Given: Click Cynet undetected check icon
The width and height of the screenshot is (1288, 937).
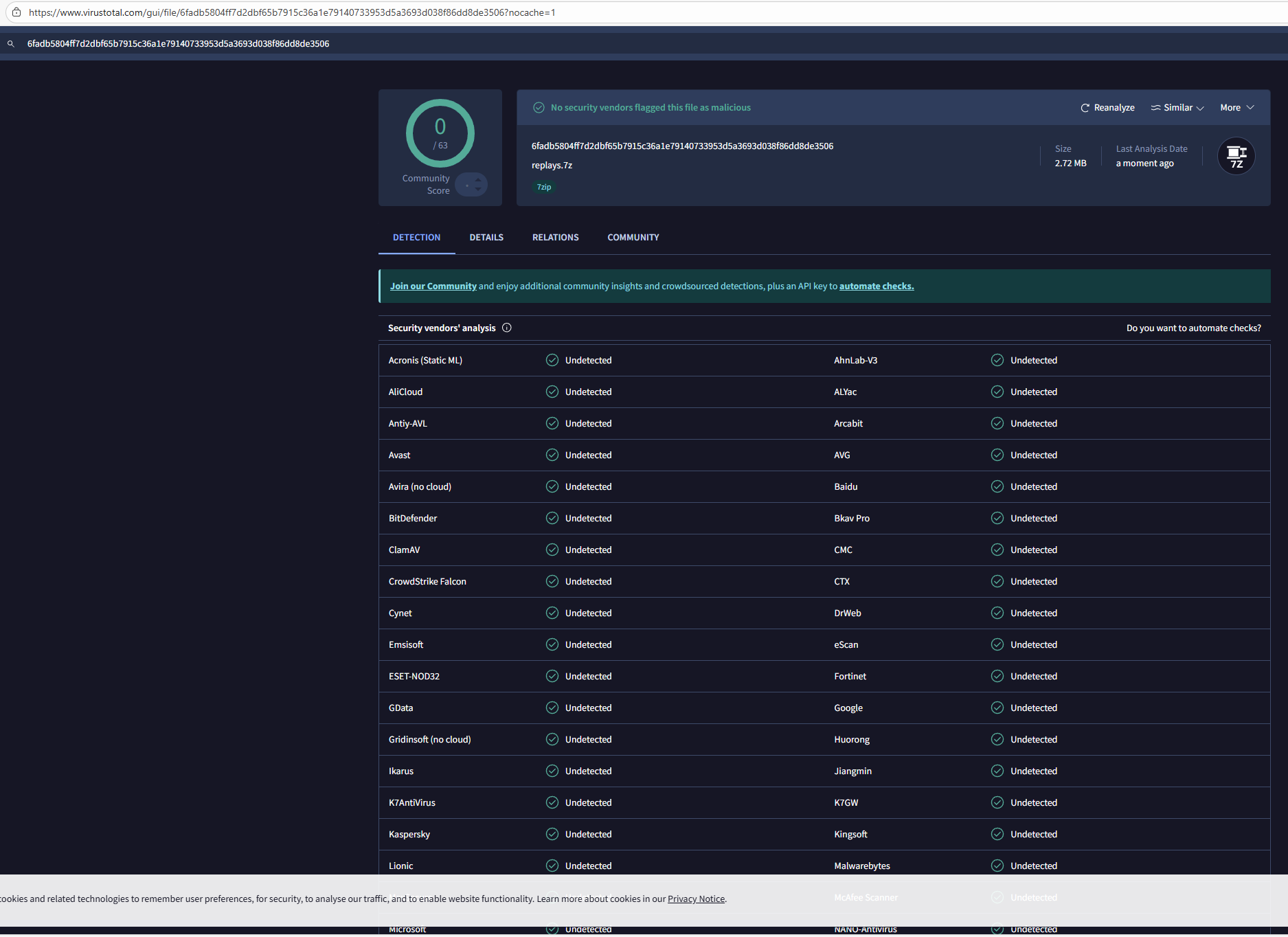Looking at the screenshot, I should tap(552, 613).
